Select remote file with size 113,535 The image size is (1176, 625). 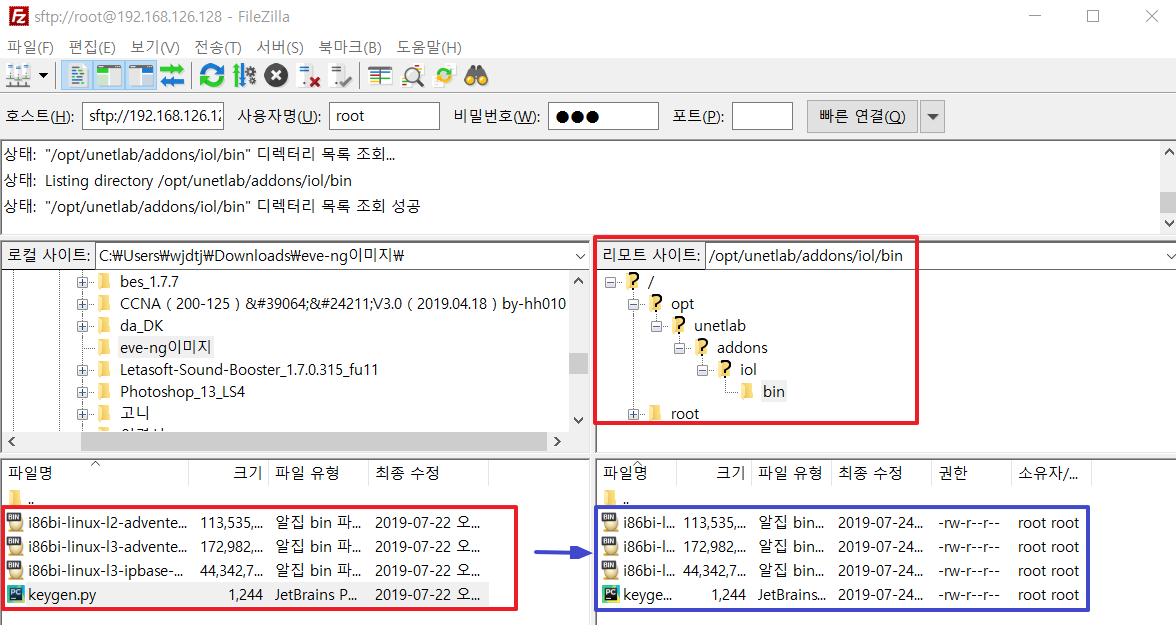pos(844,523)
